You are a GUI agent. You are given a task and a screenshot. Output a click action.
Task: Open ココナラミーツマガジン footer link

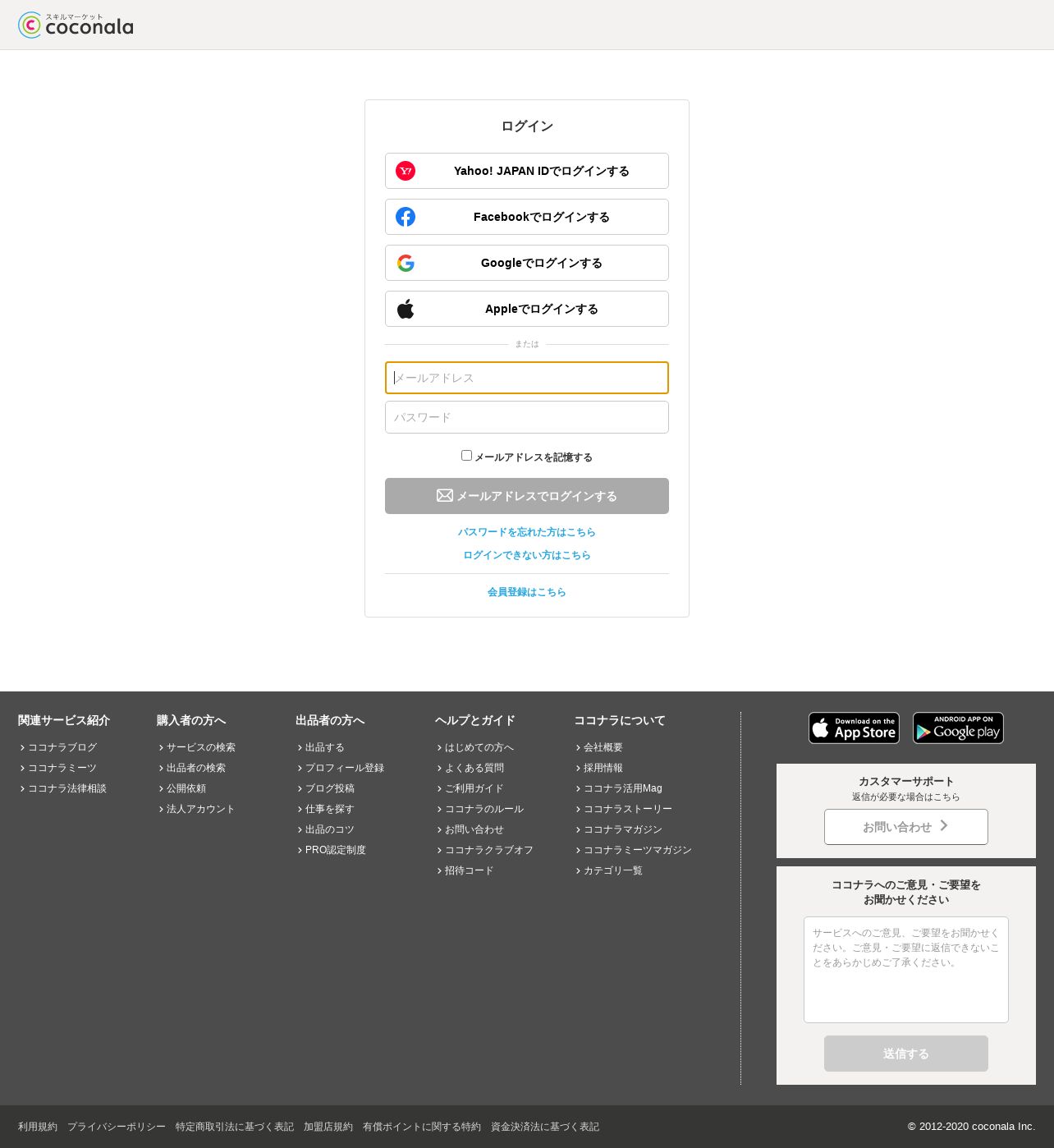pyautogui.click(x=638, y=850)
